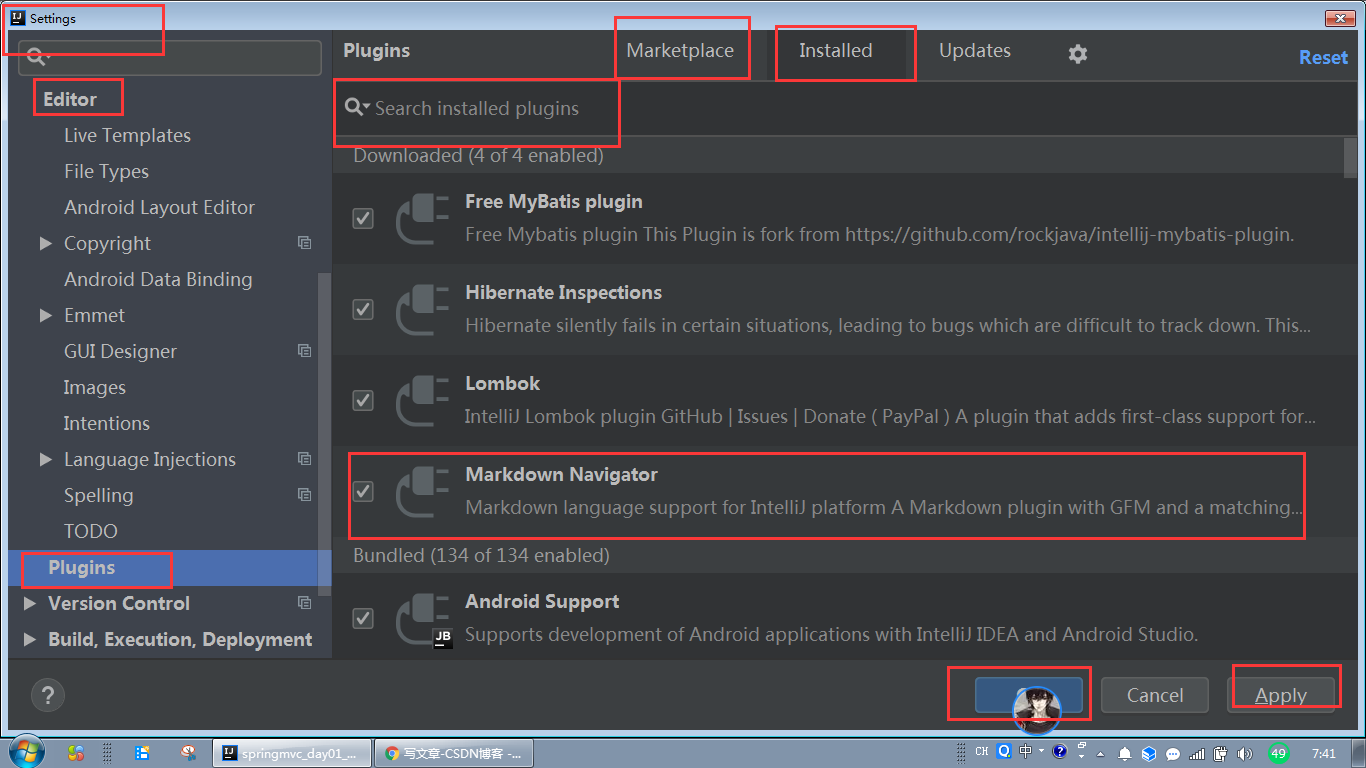Click the Hibernate Inspections plugin icon
This screenshot has width=1366, height=768.
pyautogui.click(x=421, y=309)
